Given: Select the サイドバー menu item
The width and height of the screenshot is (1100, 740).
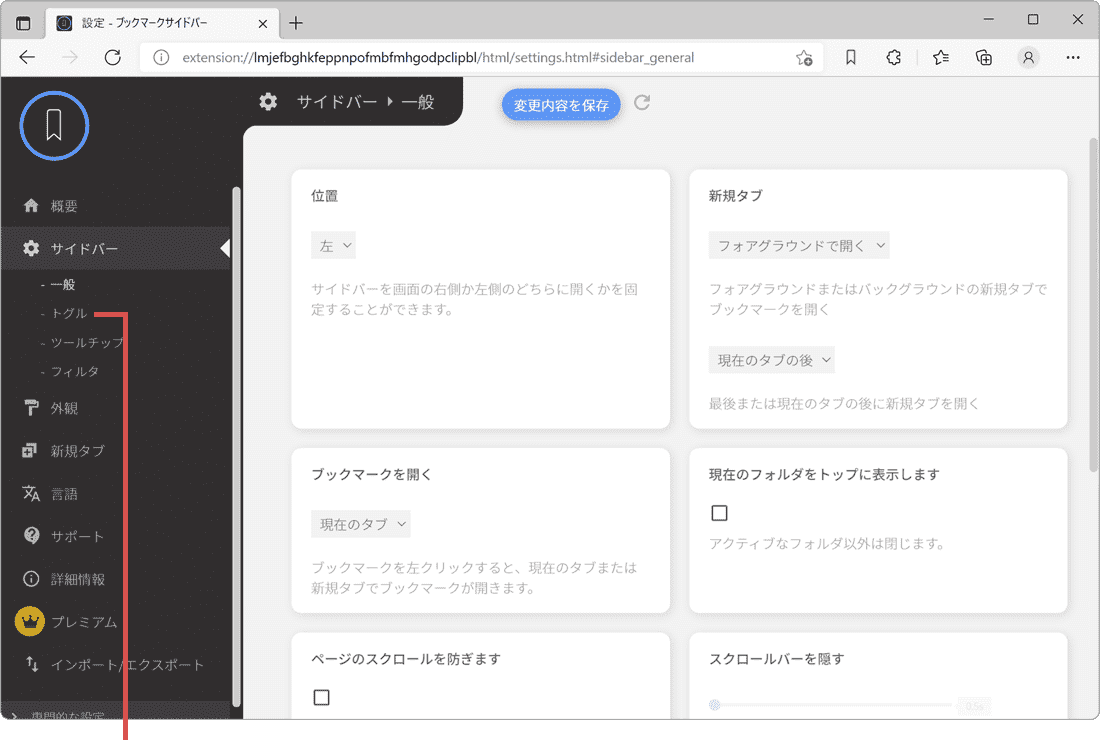Looking at the screenshot, I should click(x=116, y=248).
